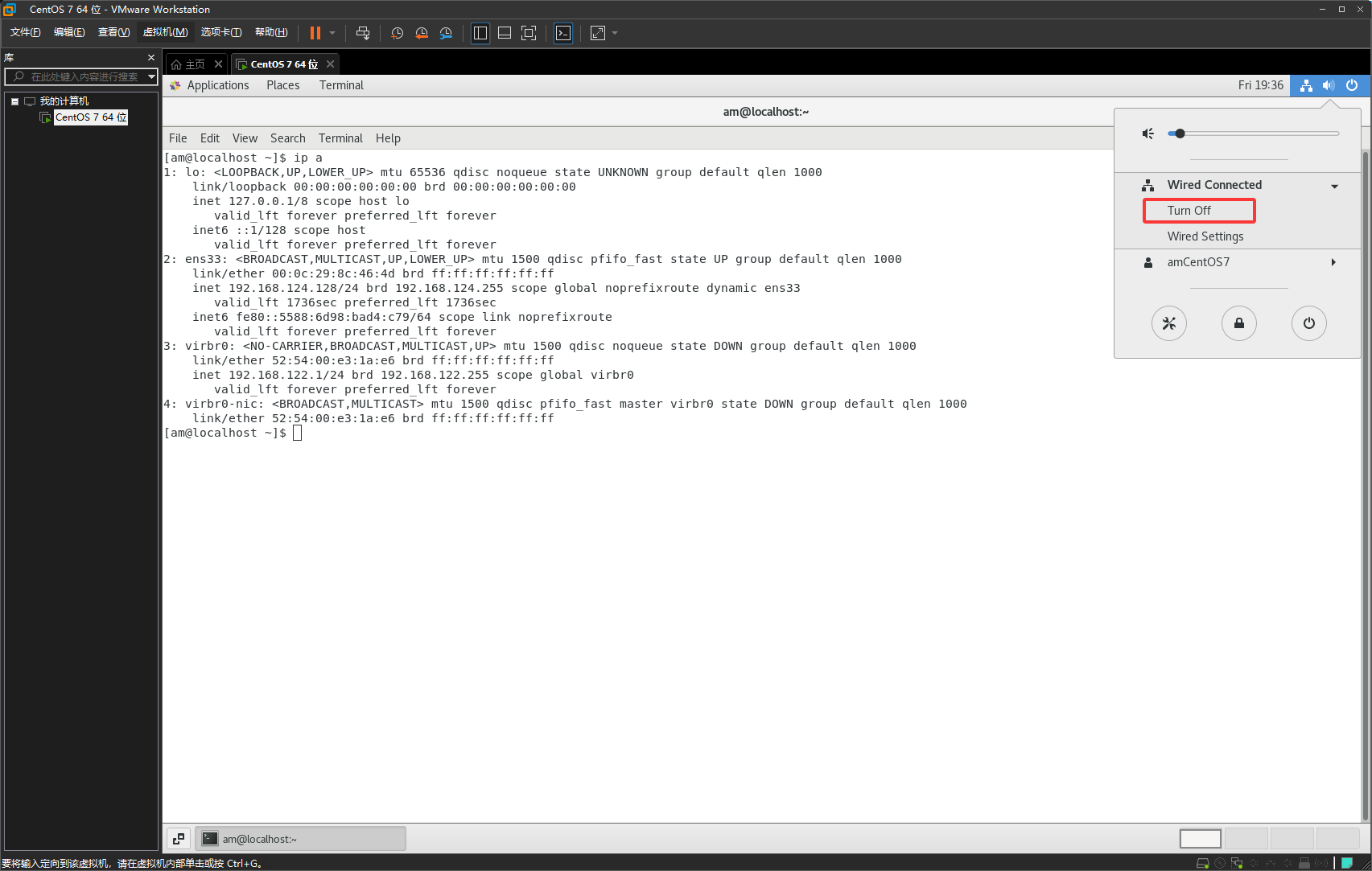Image resolution: width=1372 pixels, height=871 pixels.
Task: Toggle the library sidebar view
Action: click(x=480, y=33)
